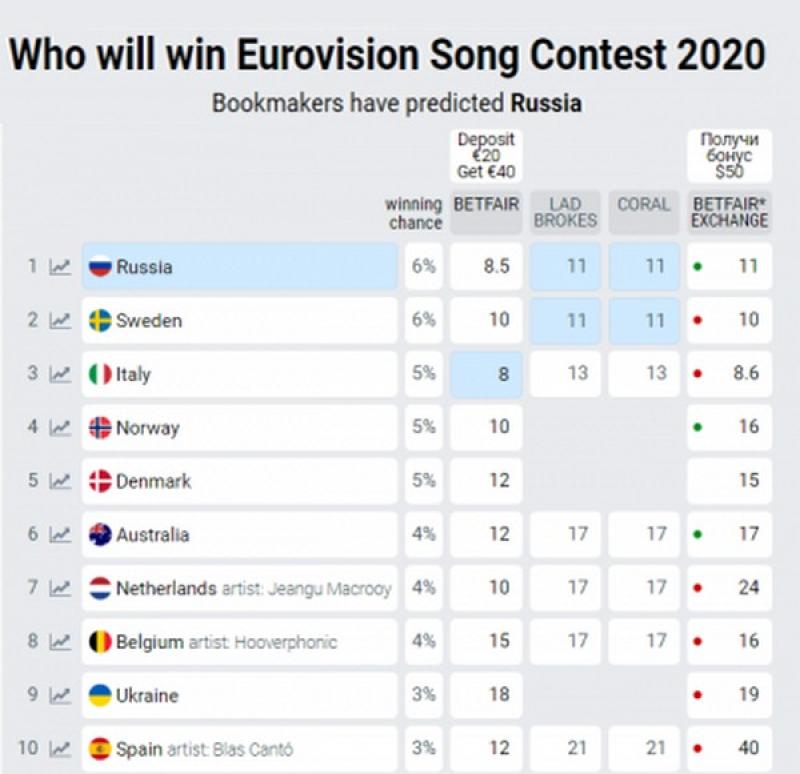This screenshot has width=800, height=774.
Task: Click the Получи бонус $50 offer
Action: (730, 156)
